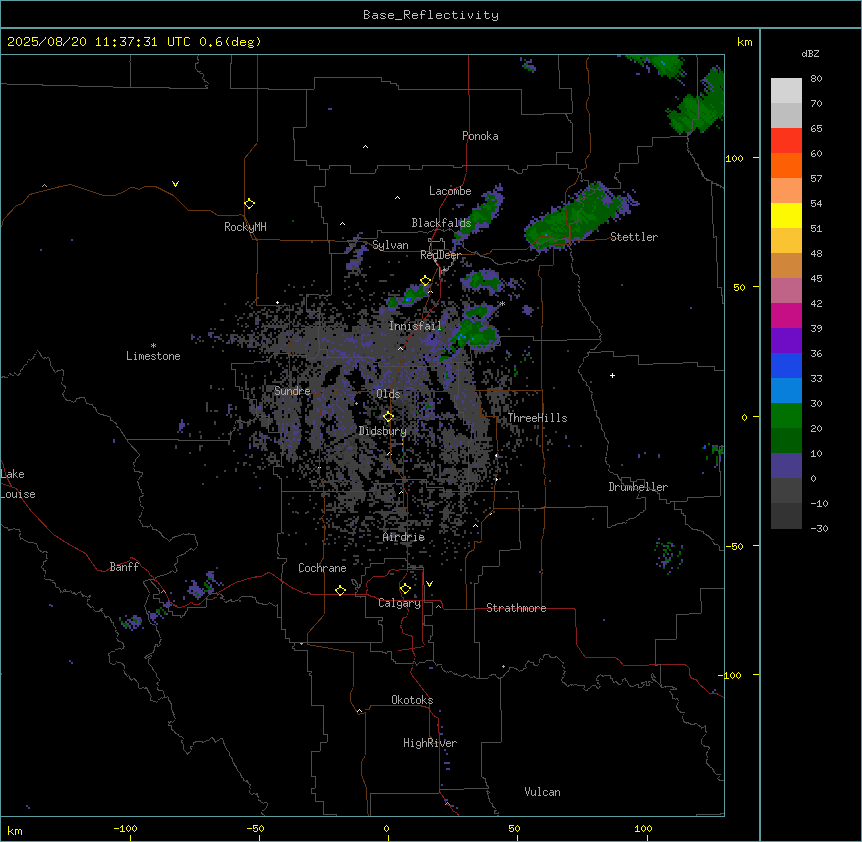Select the Airdrie city label
The image size is (862, 842).
[404, 537]
